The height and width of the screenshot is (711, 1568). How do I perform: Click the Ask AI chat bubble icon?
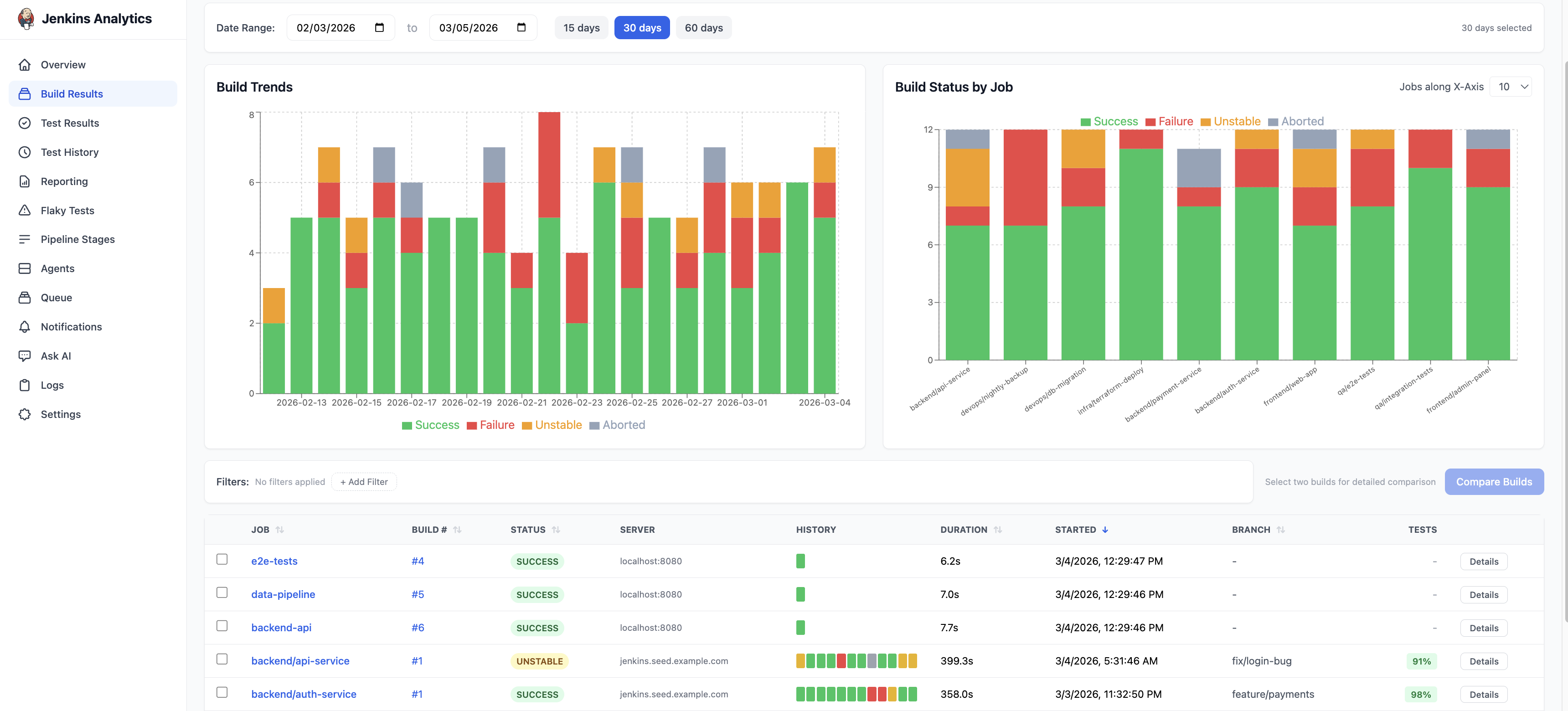(x=24, y=356)
